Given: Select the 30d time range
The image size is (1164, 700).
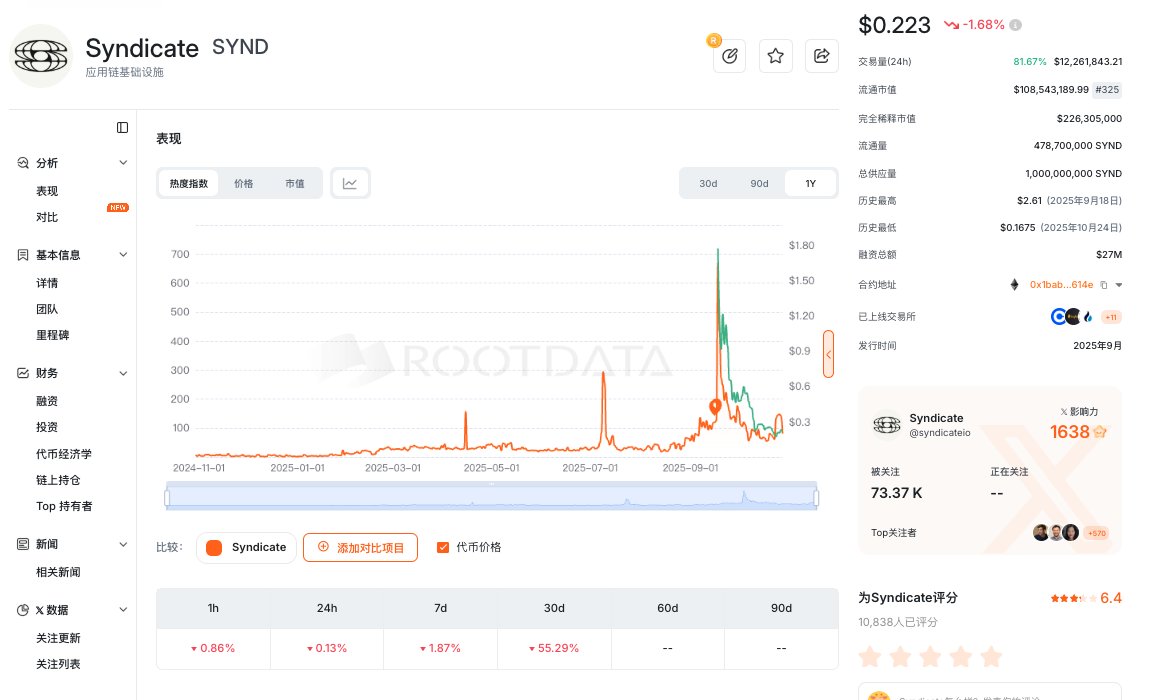Looking at the screenshot, I should coord(708,184).
